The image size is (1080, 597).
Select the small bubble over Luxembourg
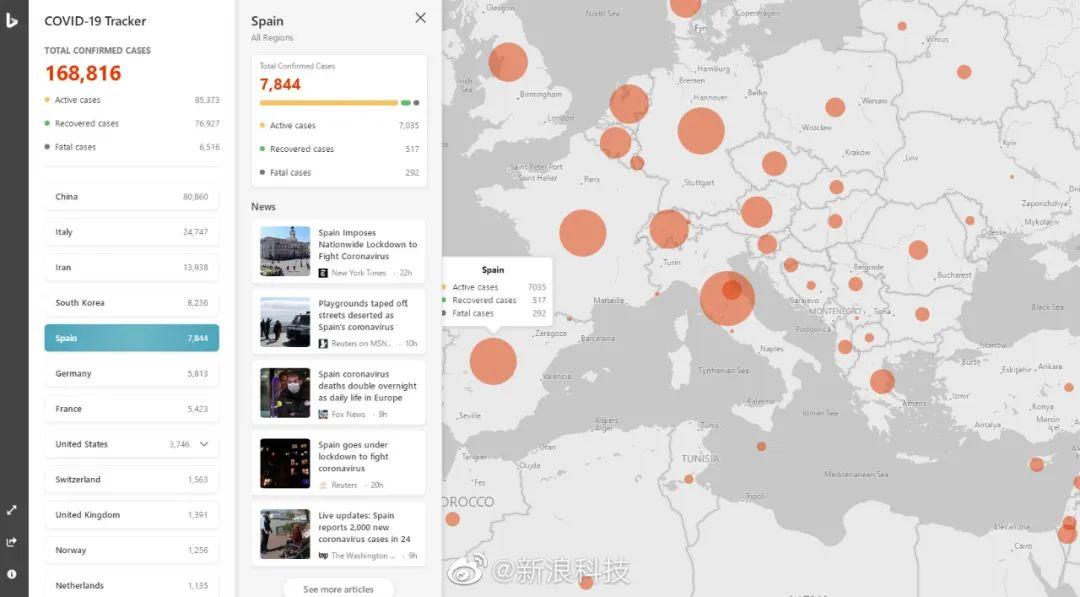point(637,163)
